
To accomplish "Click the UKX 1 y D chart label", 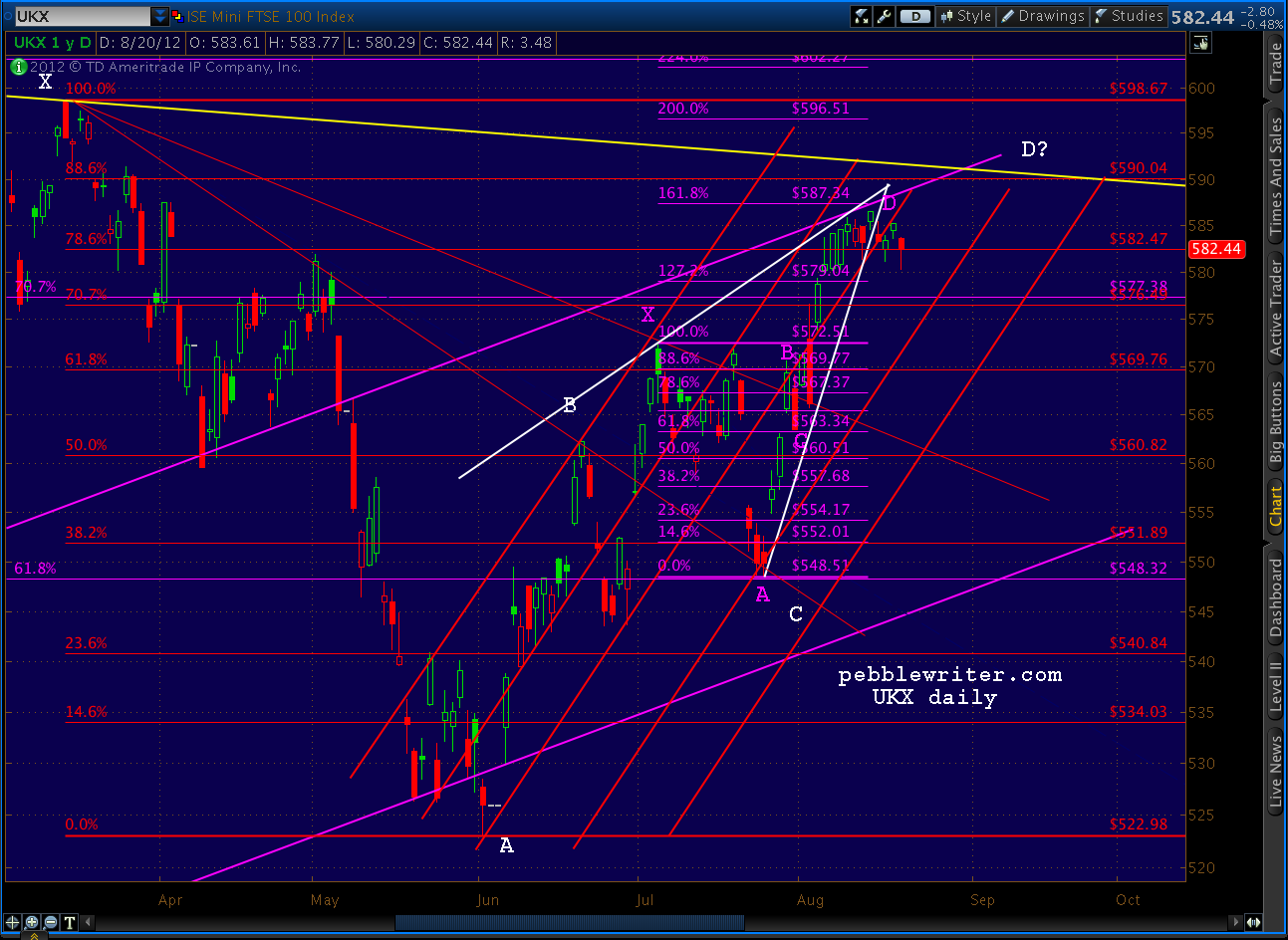I will pyautogui.click(x=52, y=43).
